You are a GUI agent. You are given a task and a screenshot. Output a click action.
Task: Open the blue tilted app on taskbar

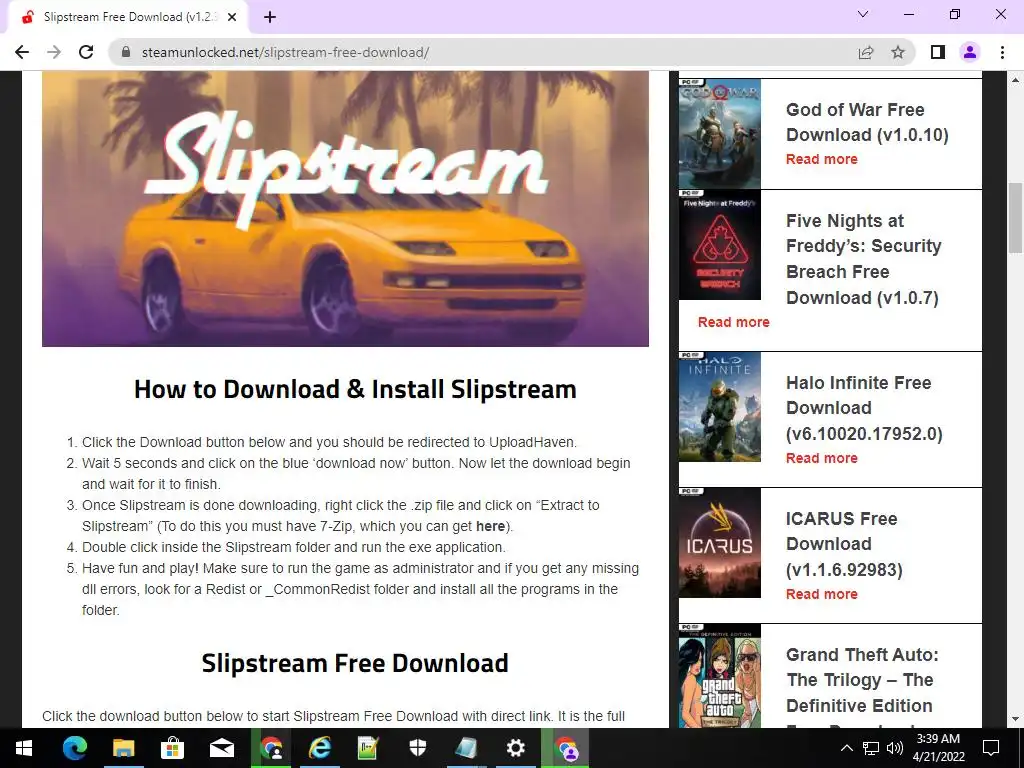pos(466,748)
